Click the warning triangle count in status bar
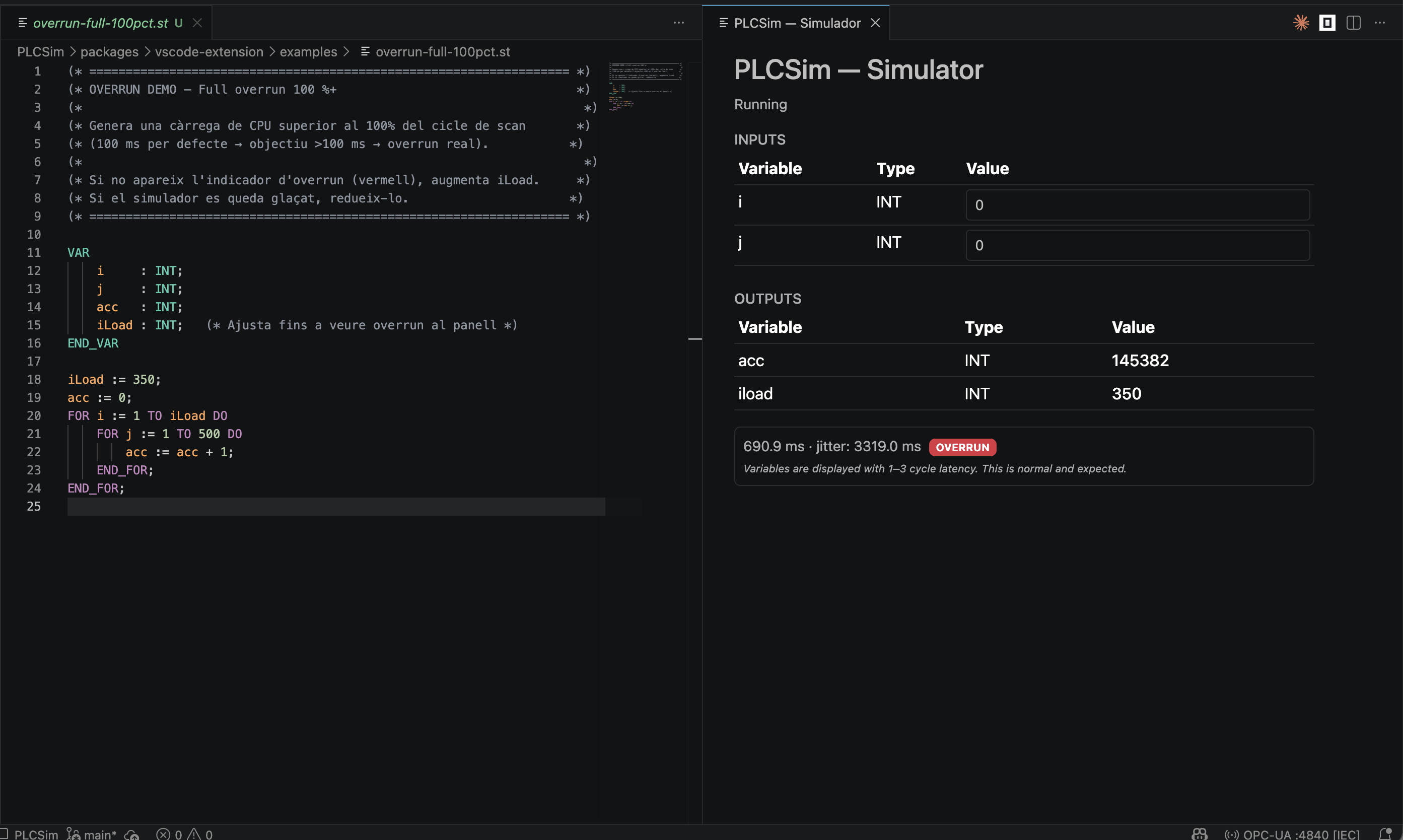Viewport: 1403px width, 840px height. pyautogui.click(x=200, y=834)
